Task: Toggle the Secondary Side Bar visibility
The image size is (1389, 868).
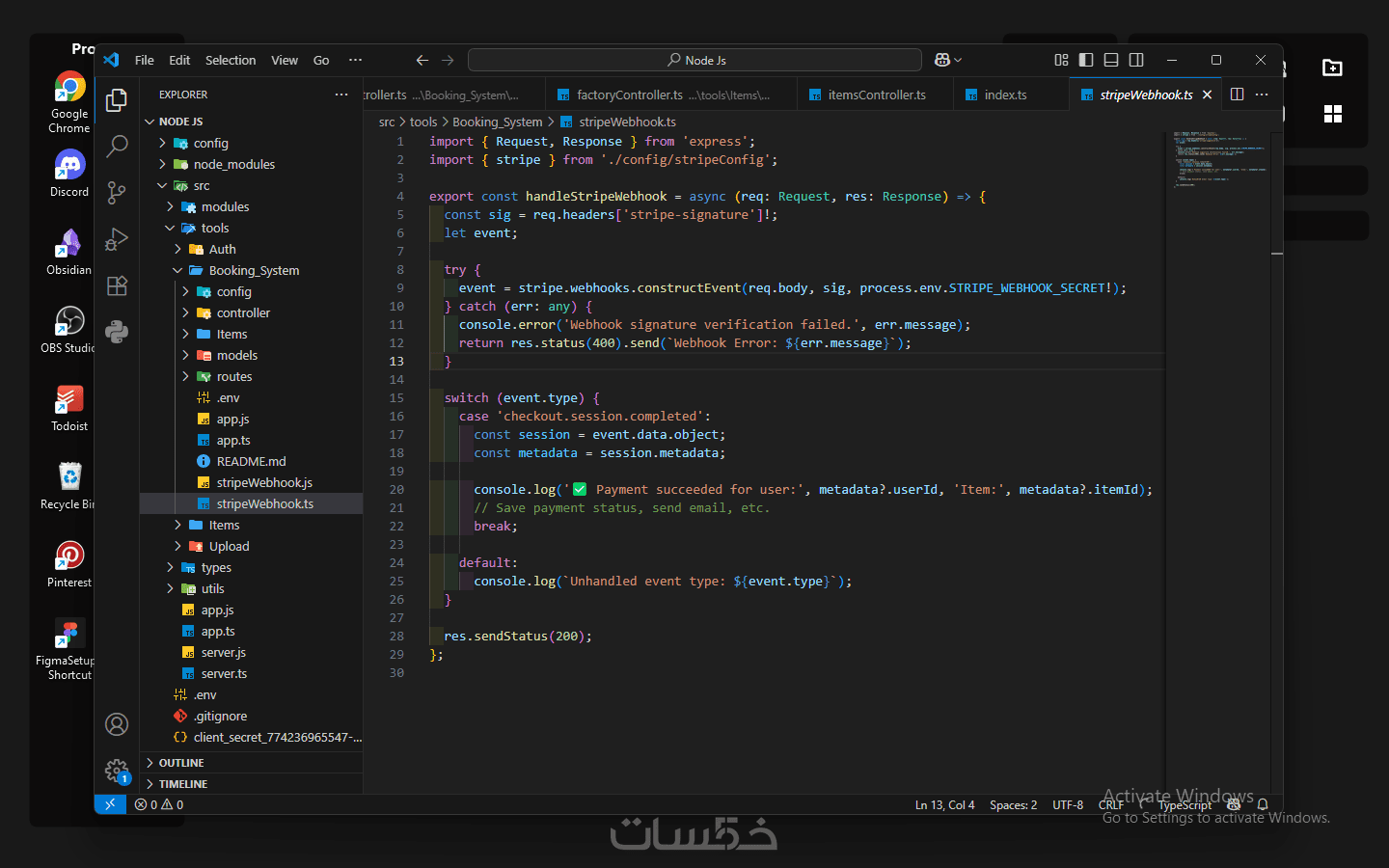Action: [1136, 60]
